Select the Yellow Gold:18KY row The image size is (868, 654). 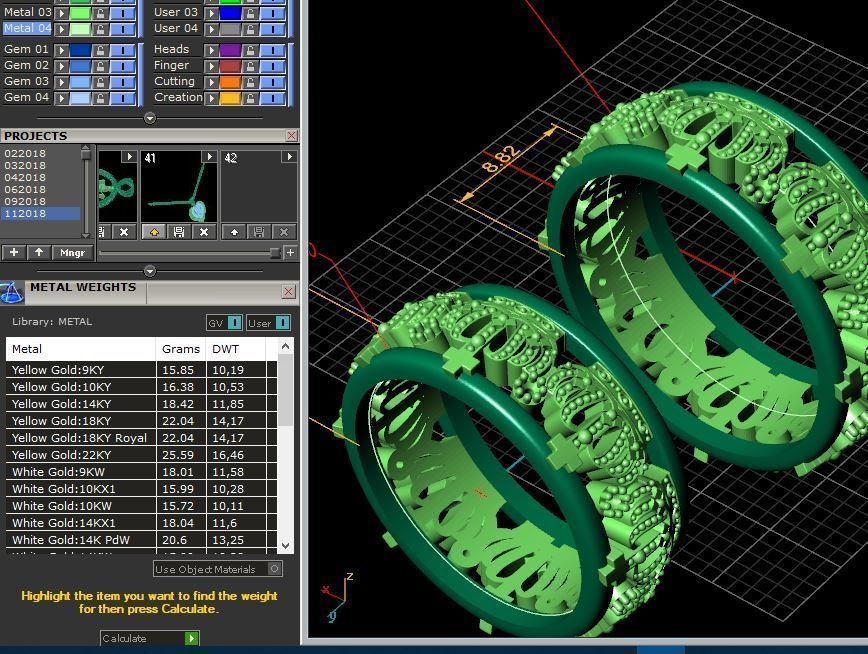click(141, 421)
